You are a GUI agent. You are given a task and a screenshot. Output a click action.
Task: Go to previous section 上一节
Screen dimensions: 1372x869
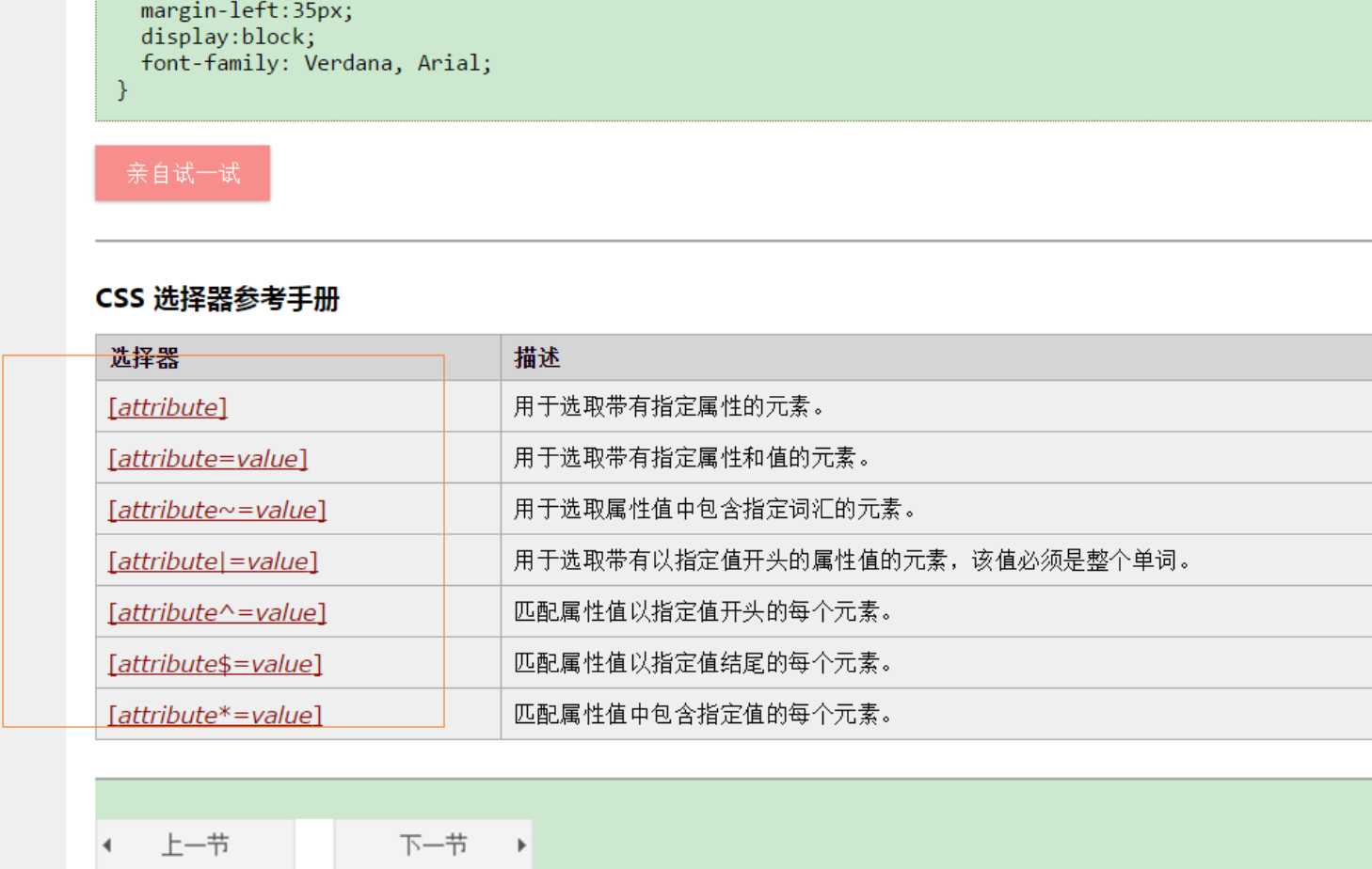pos(196,845)
